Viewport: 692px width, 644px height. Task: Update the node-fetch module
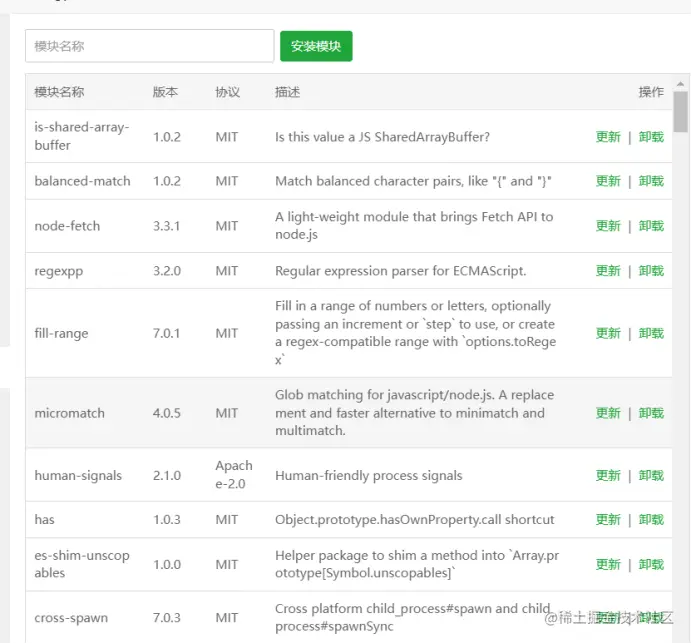click(608, 226)
